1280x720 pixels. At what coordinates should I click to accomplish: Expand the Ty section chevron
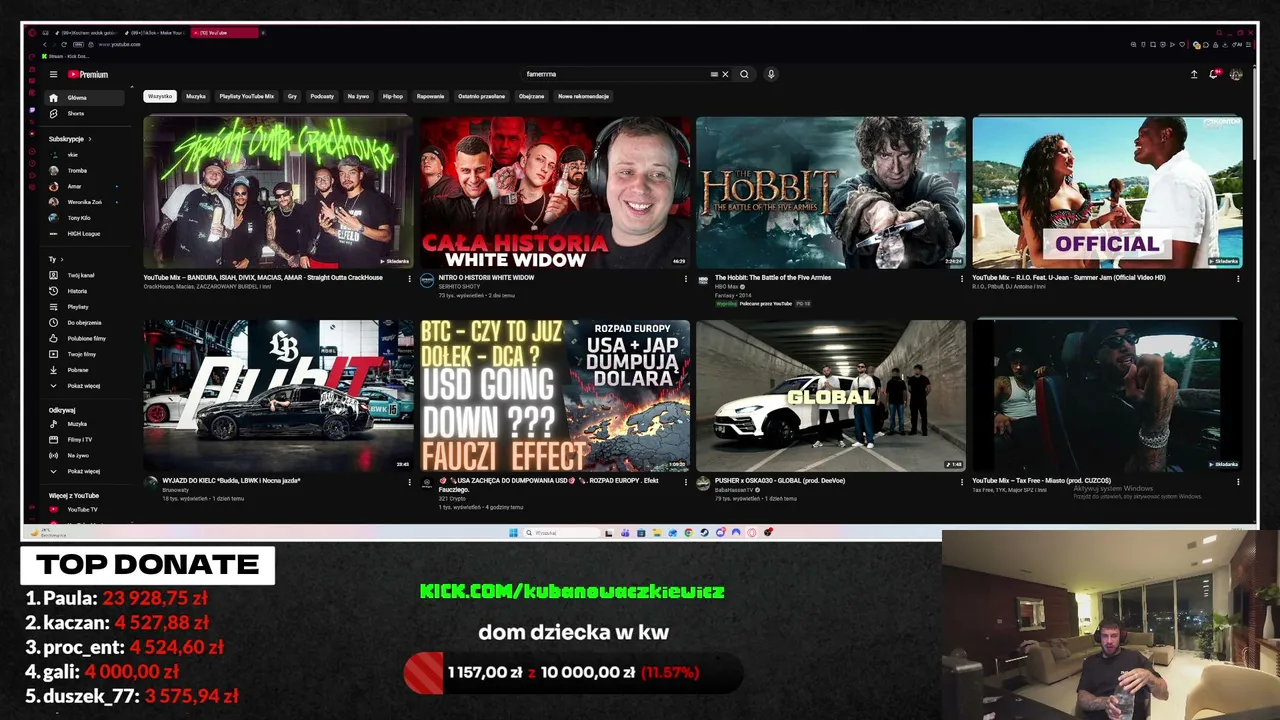(60, 259)
